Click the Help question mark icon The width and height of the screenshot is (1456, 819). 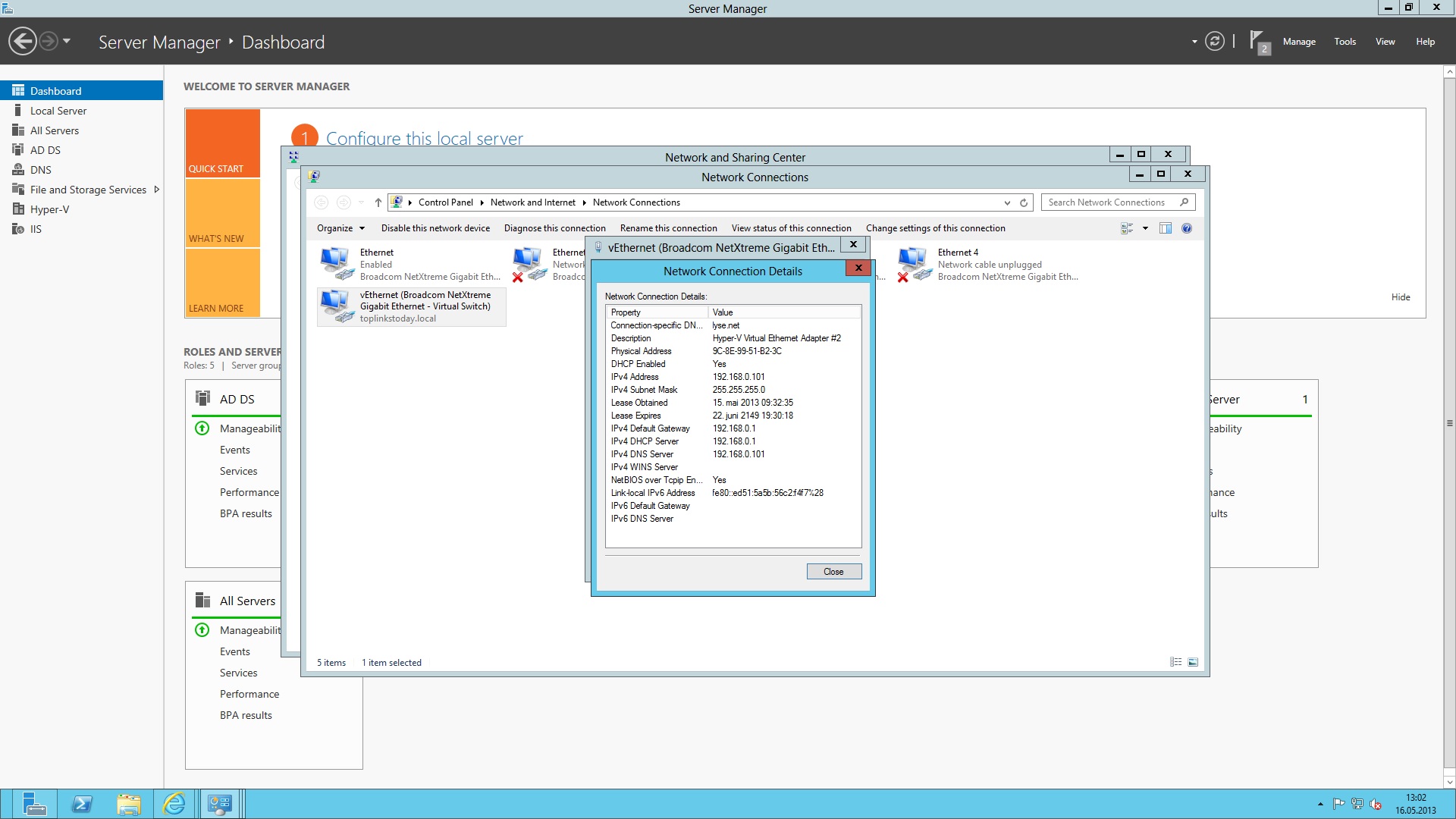[x=1187, y=228]
